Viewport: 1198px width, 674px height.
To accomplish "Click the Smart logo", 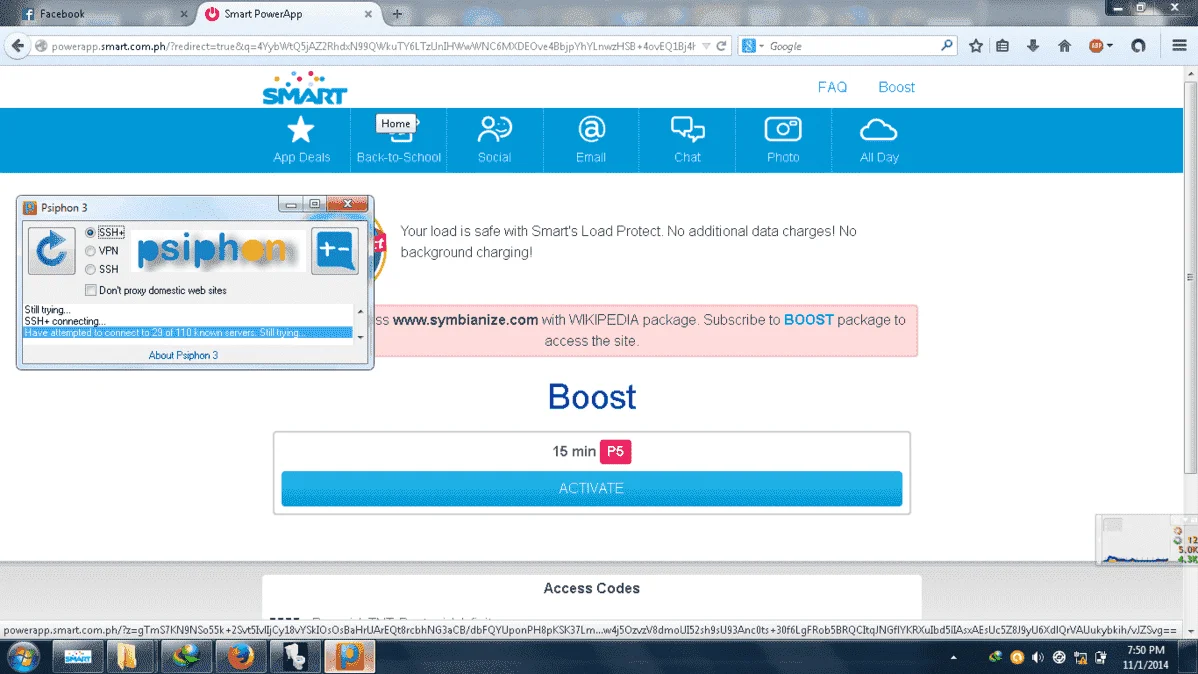I will pyautogui.click(x=305, y=88).
